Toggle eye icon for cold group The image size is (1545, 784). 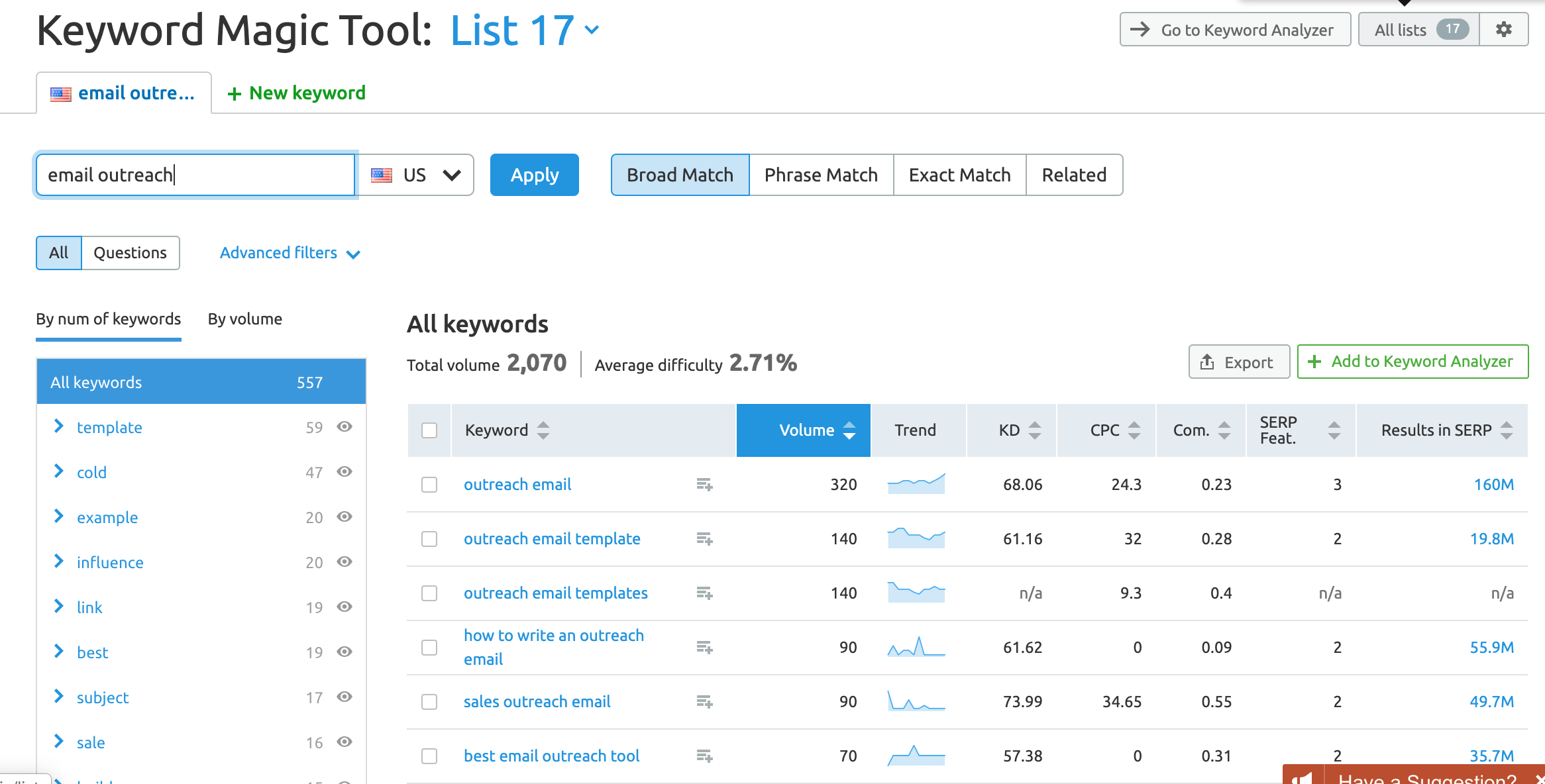(x=344, y=472)
